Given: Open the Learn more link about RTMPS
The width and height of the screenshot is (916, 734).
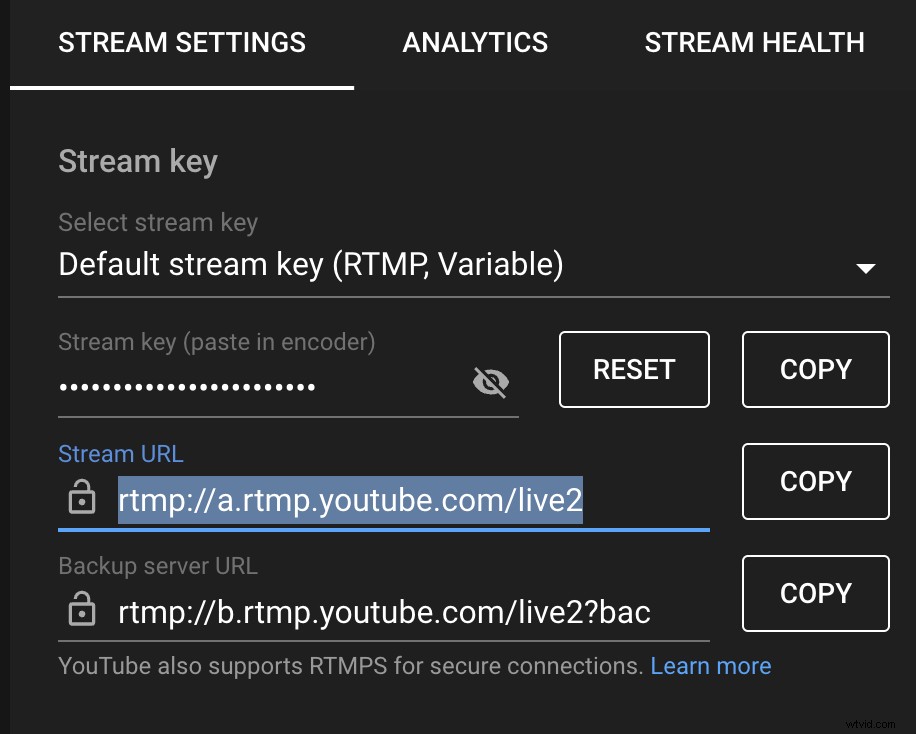Looking at the screenshot, I should (711, 665).
